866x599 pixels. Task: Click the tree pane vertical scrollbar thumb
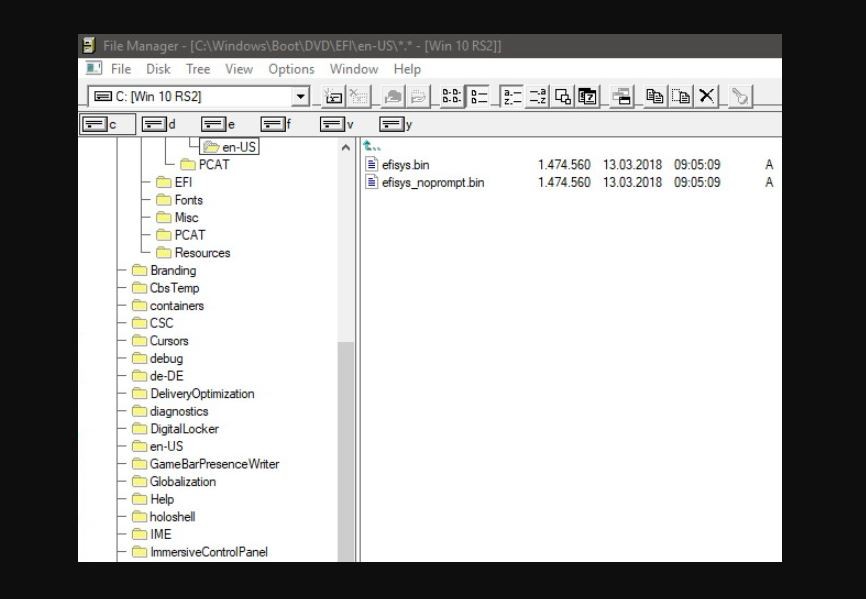point(346,450)
